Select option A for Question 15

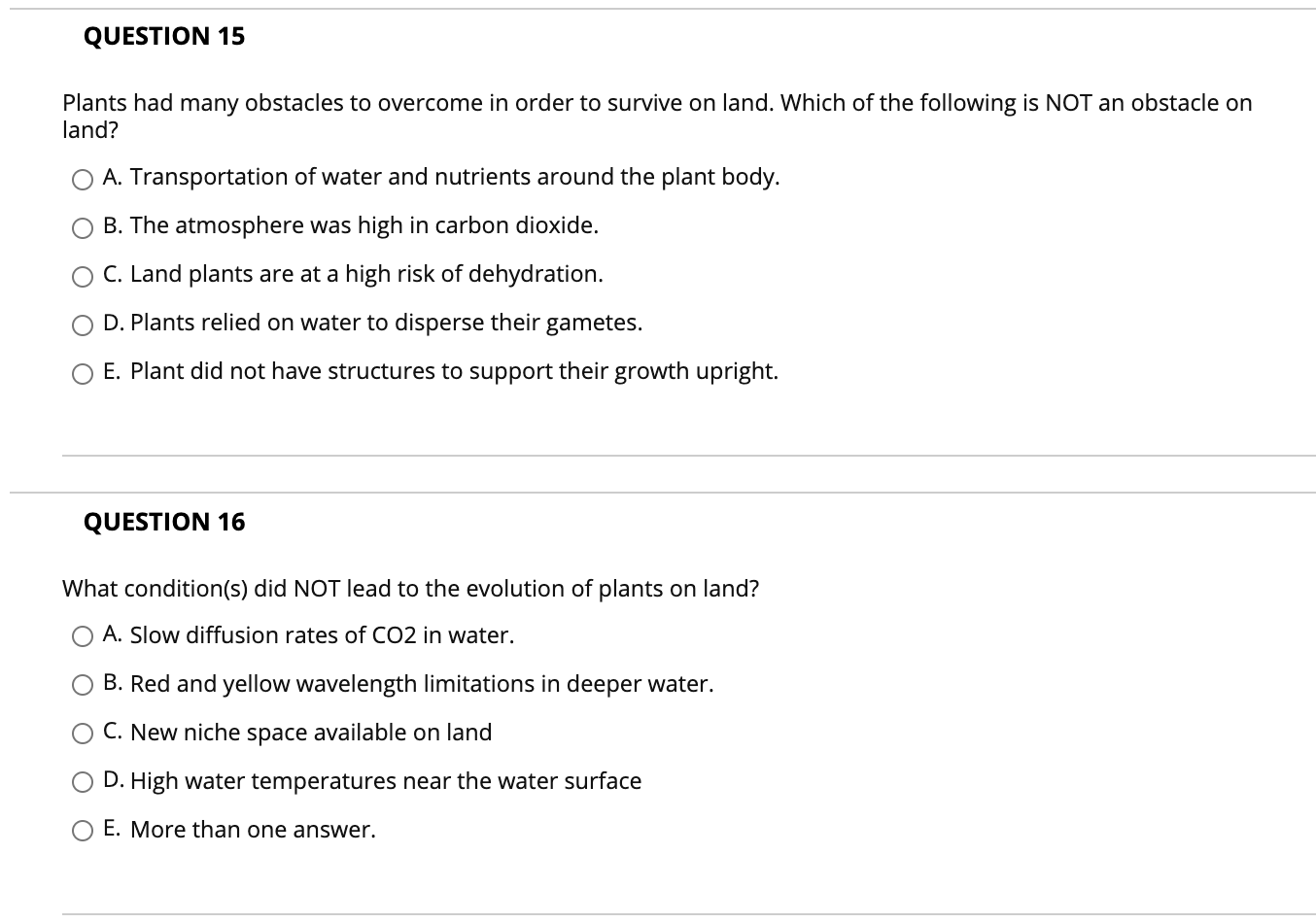[x=83, y=178]
